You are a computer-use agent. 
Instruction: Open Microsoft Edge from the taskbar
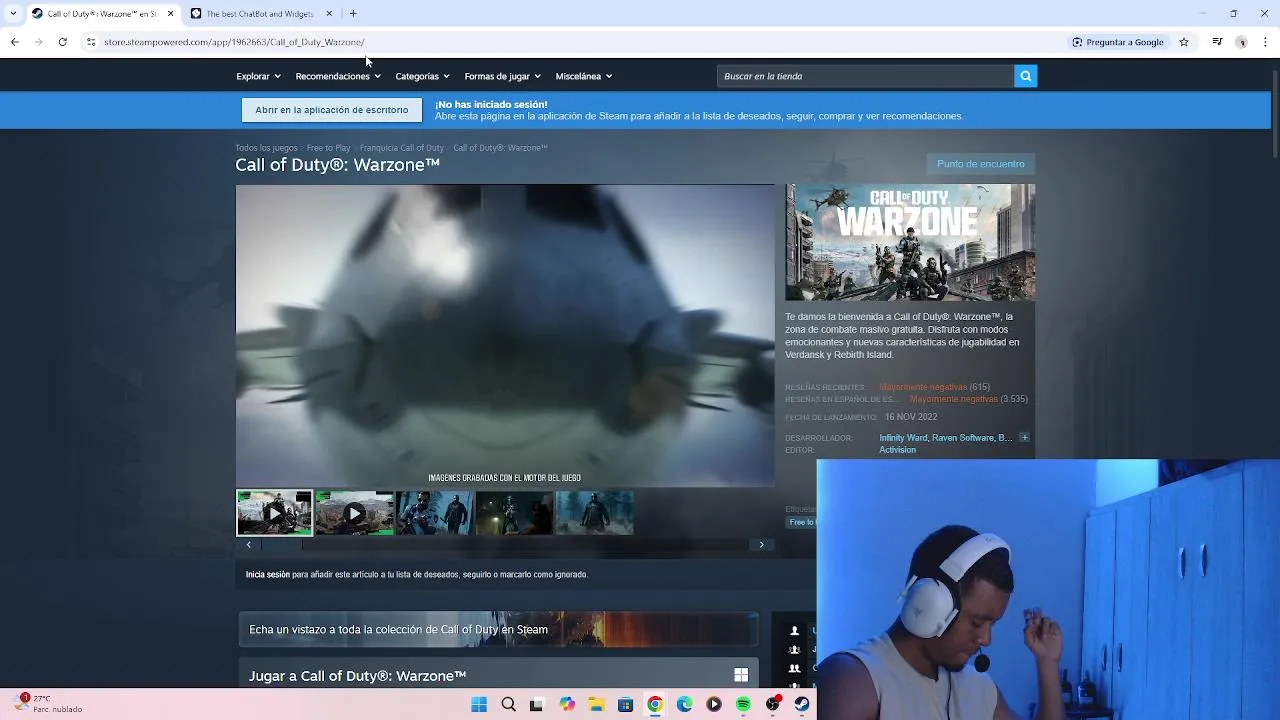point(684,705)
